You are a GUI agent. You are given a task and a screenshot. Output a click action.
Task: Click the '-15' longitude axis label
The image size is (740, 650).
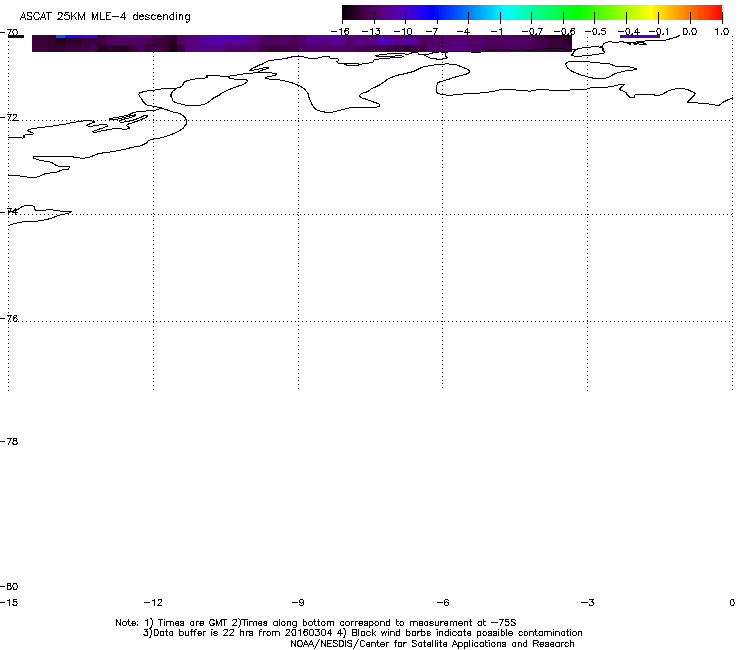[9, 602]
